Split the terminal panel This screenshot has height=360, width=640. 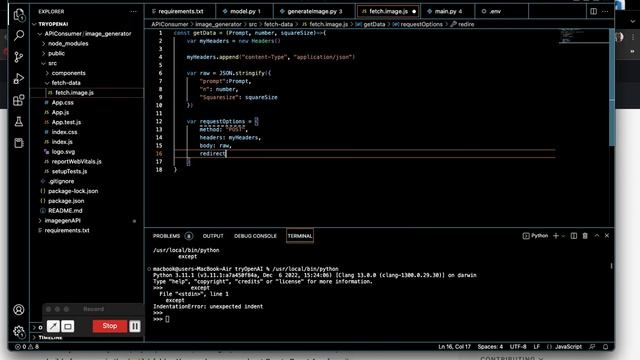pos(574,236)
